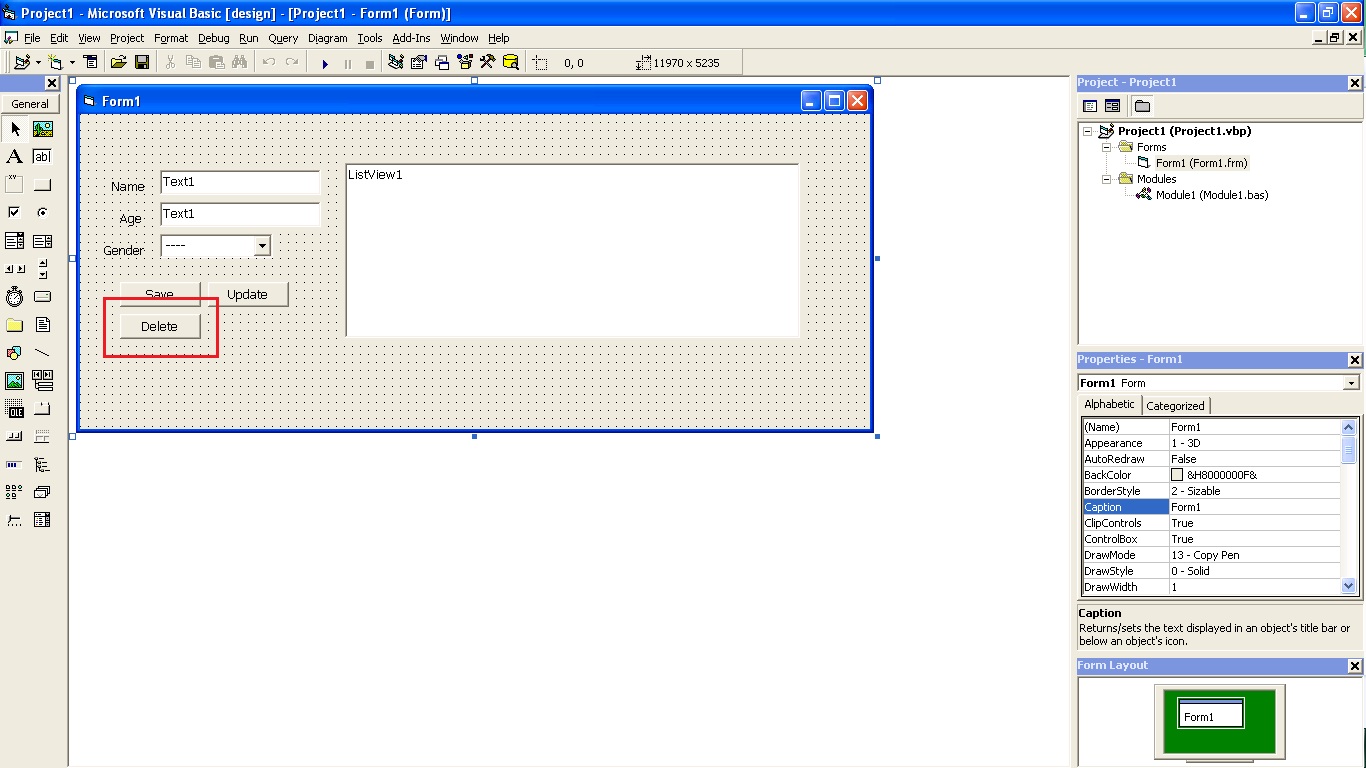Open the Debug menu
The width and height of the screenshot is (1366, 768).
point(213,38)
